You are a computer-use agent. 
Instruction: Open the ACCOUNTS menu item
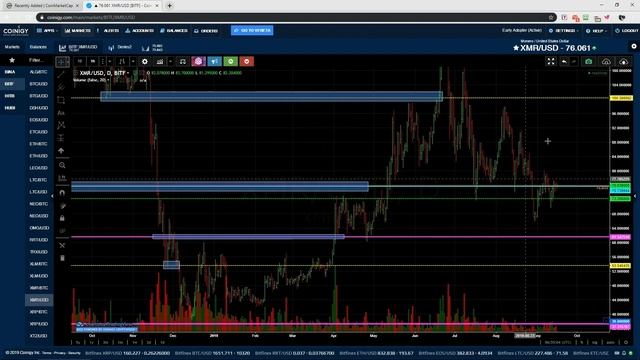[140, 31]
